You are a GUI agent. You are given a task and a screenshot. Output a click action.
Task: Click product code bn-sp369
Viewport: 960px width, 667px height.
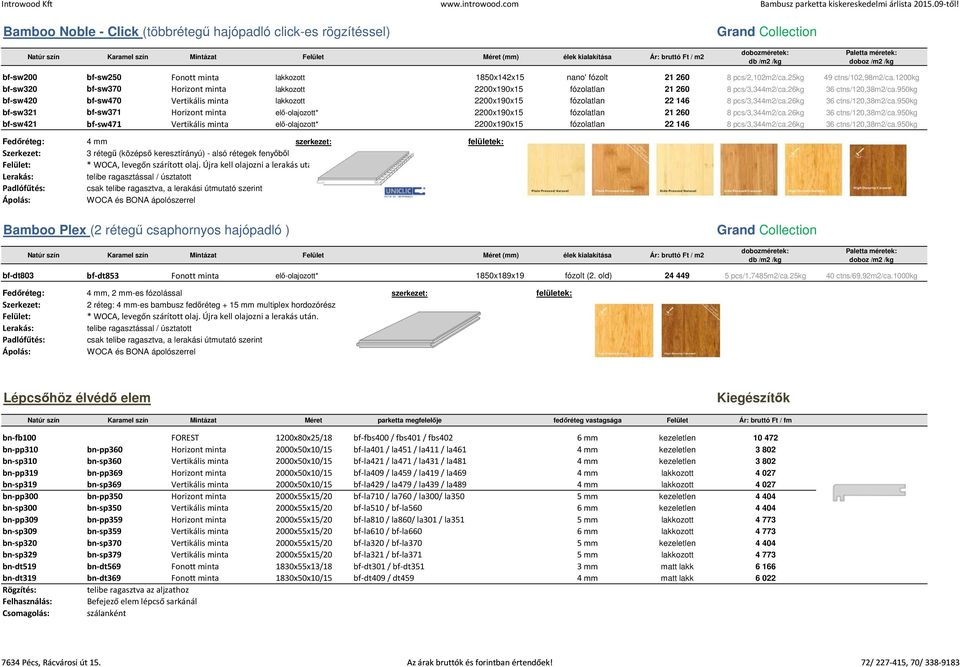(x=104, y=484)
